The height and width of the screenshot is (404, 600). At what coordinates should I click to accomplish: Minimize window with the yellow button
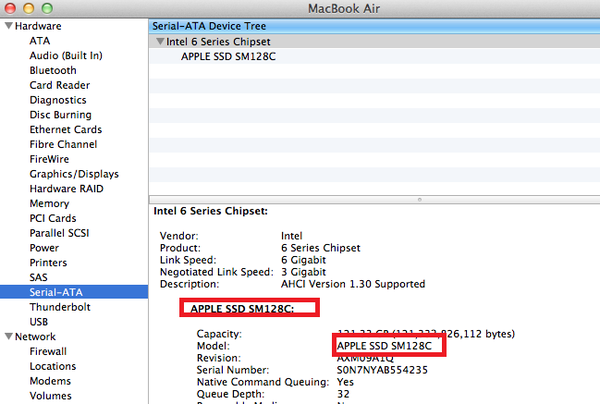(x=29, y=8)
